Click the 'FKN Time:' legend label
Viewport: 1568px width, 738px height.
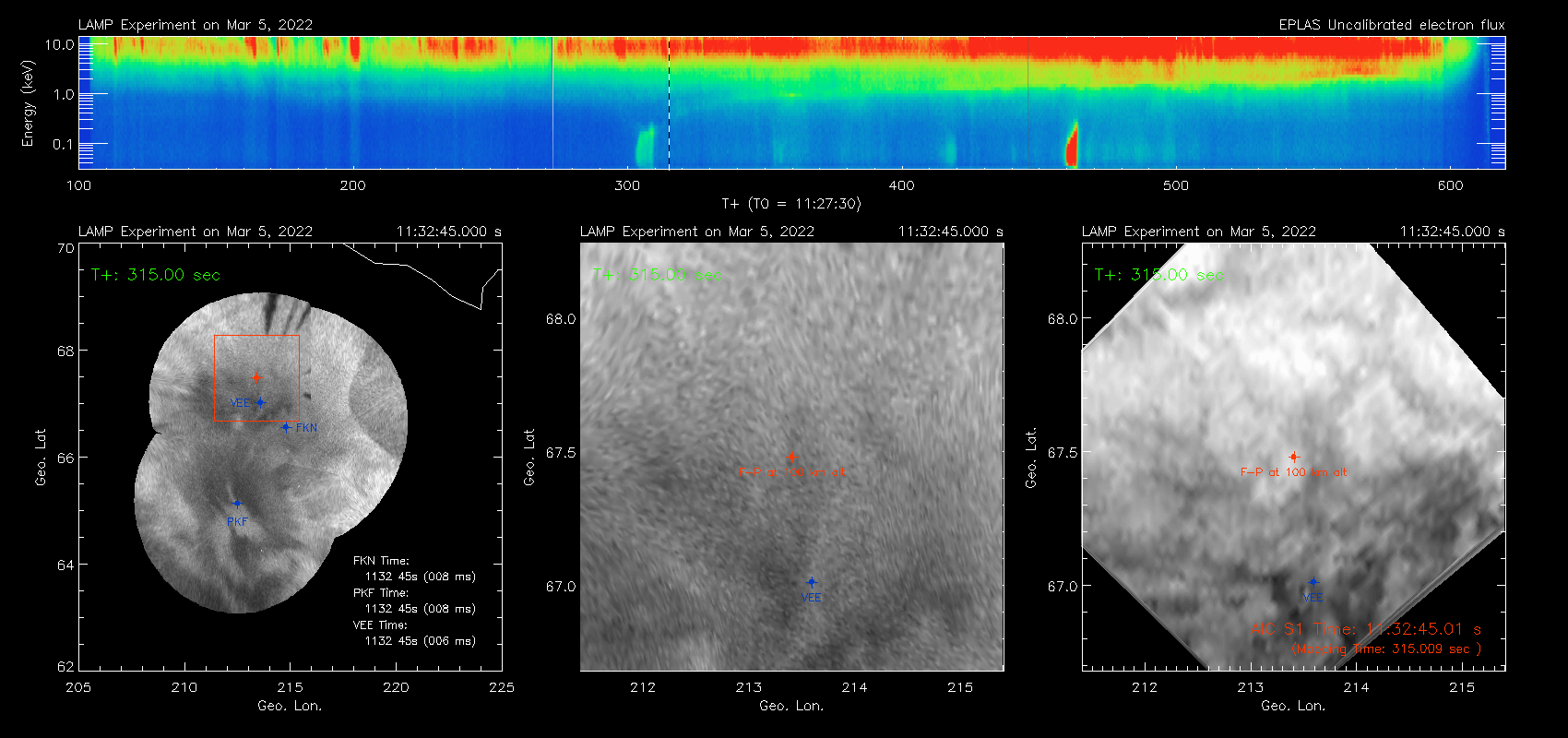381,561
